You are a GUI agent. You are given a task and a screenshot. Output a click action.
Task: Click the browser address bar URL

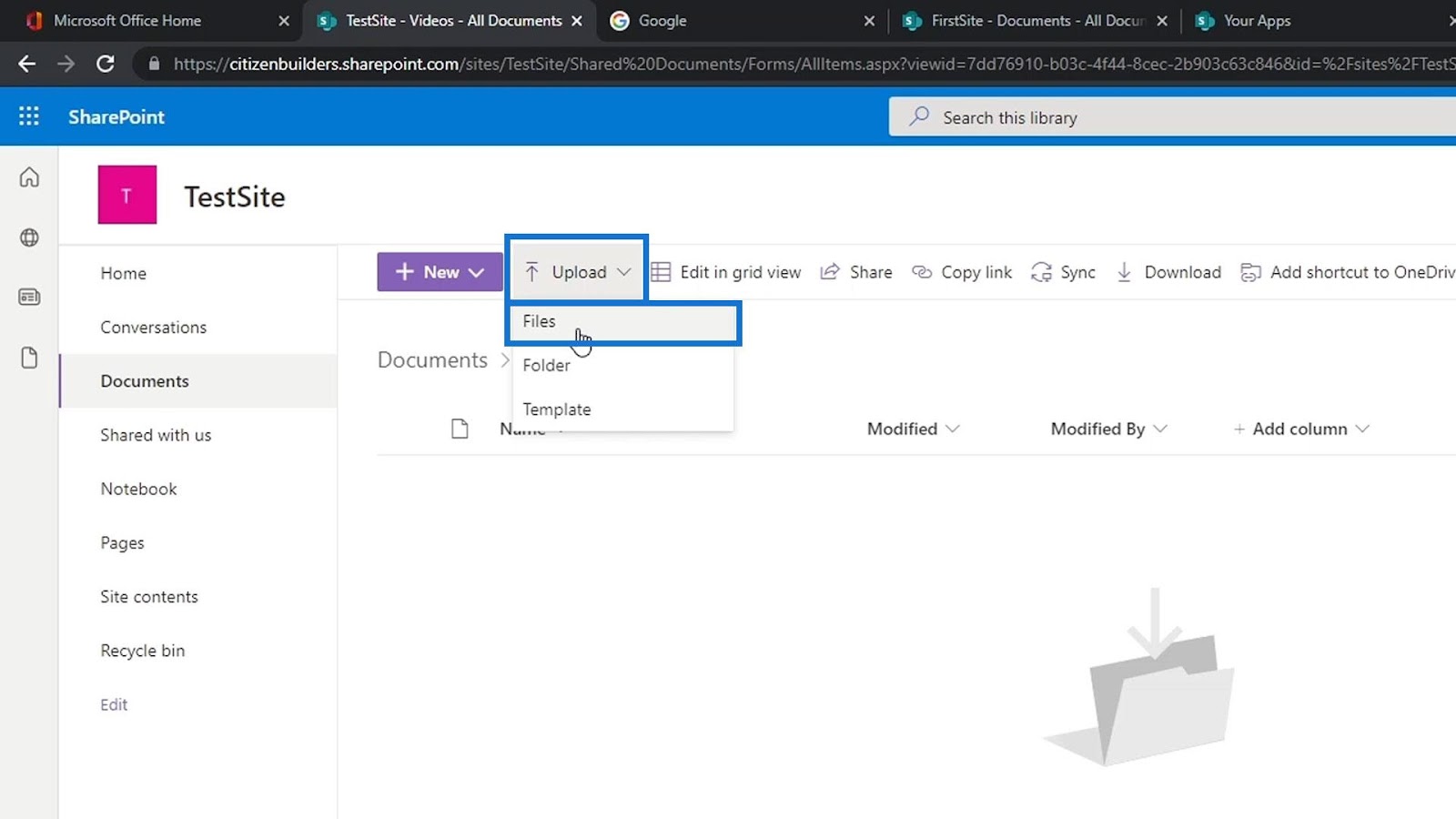pos(814,64)
